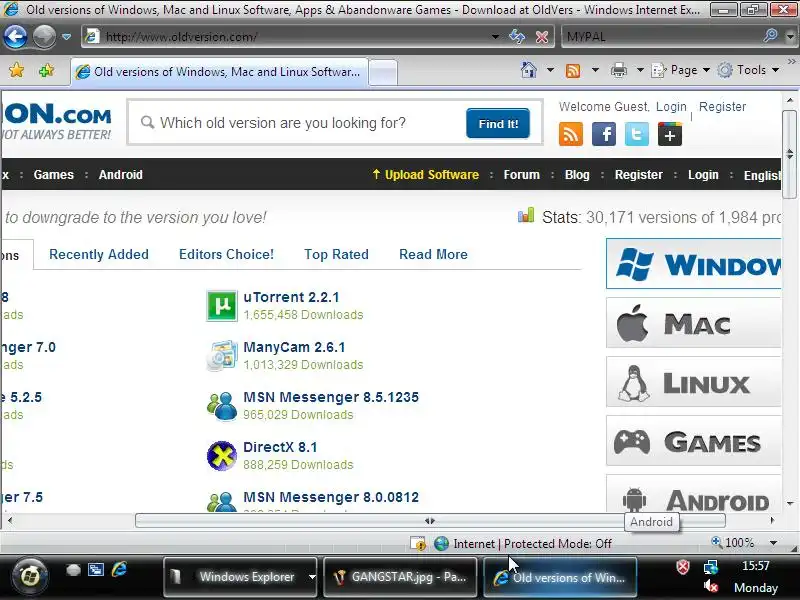Select the Mac platform banner
The width and height of the screenshot is (800, 600).
click(x=694, y=323)
